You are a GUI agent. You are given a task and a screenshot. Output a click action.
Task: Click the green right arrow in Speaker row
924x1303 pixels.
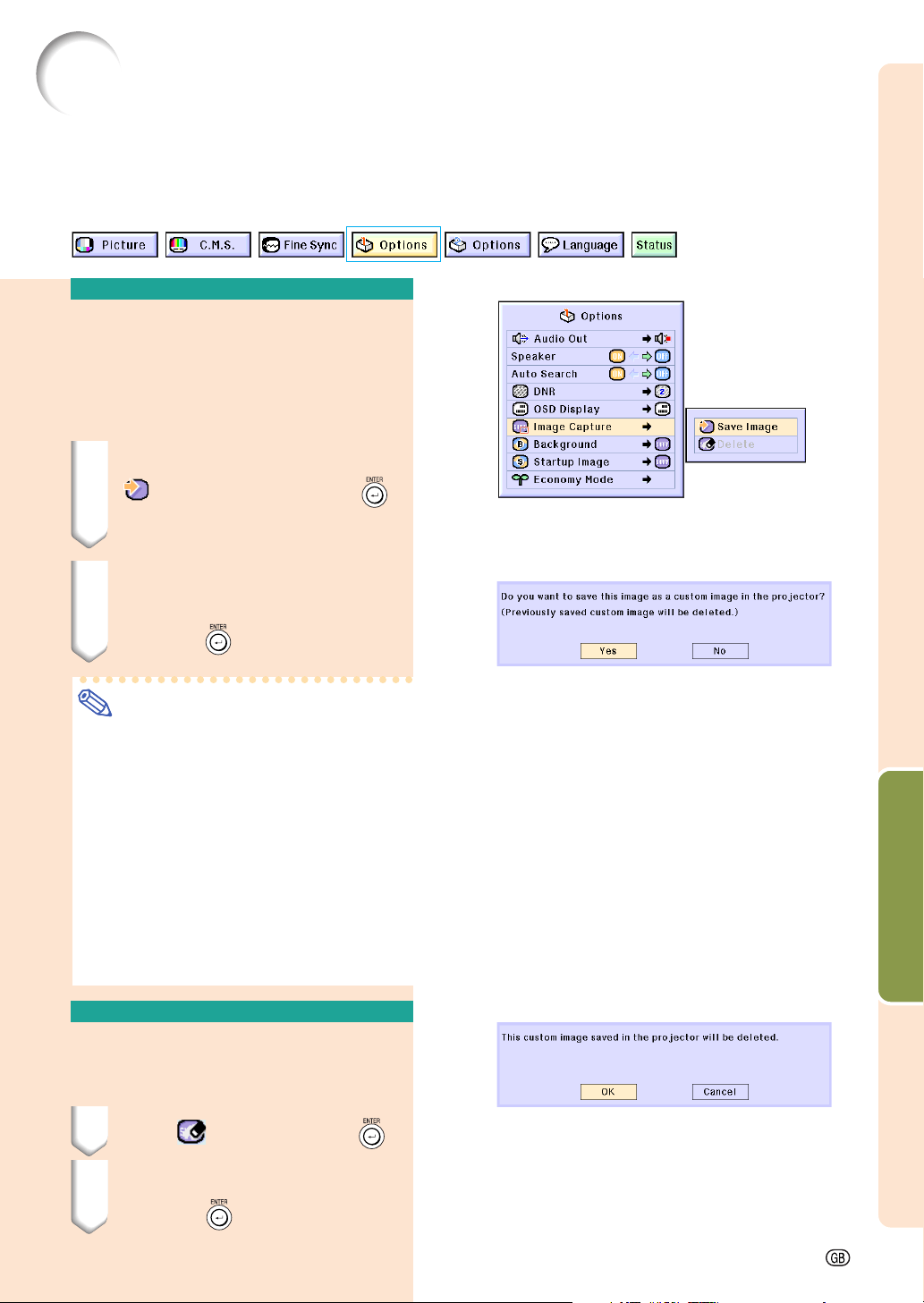648,357
